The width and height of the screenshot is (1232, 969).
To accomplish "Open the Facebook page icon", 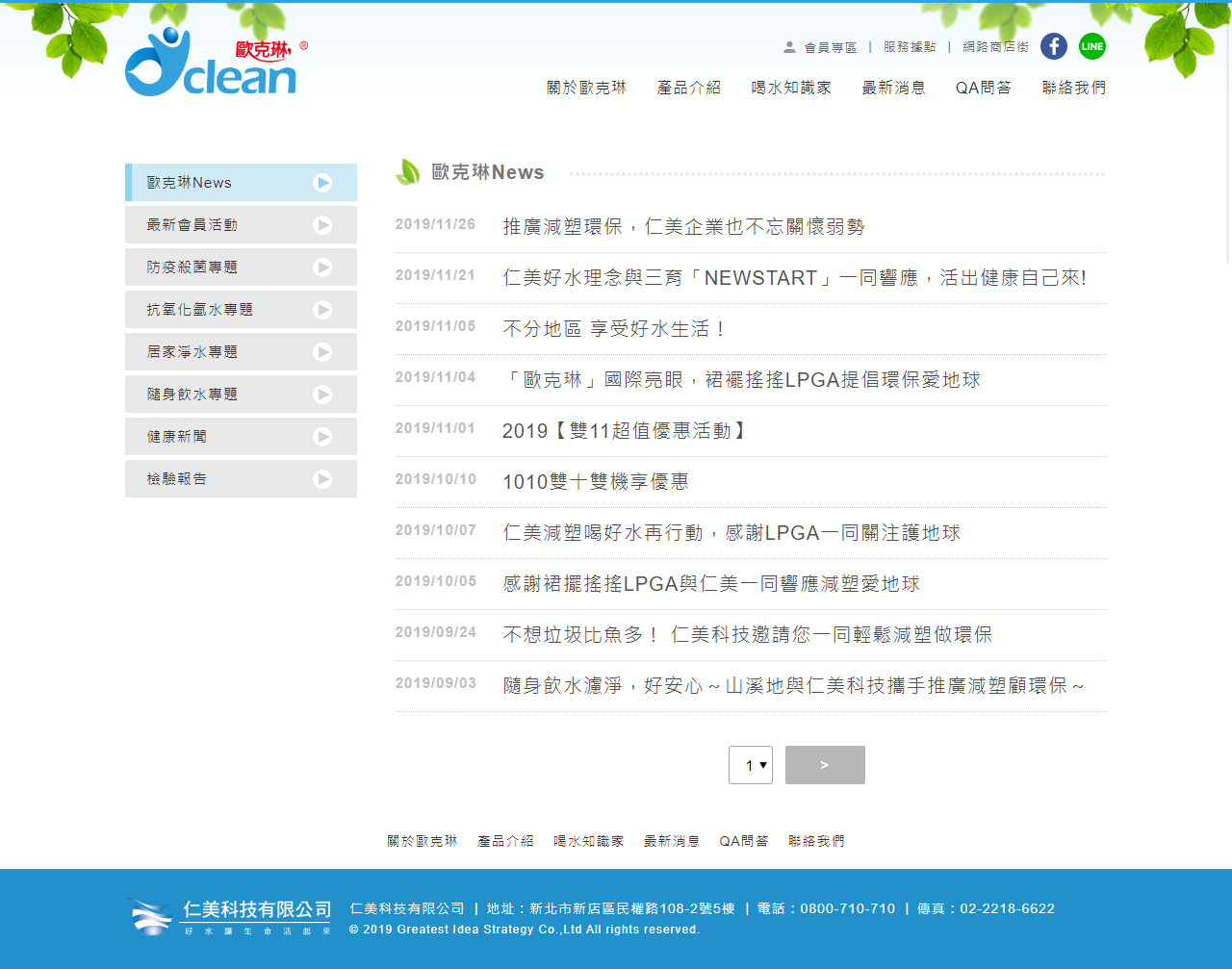I will click(1054, 46).
